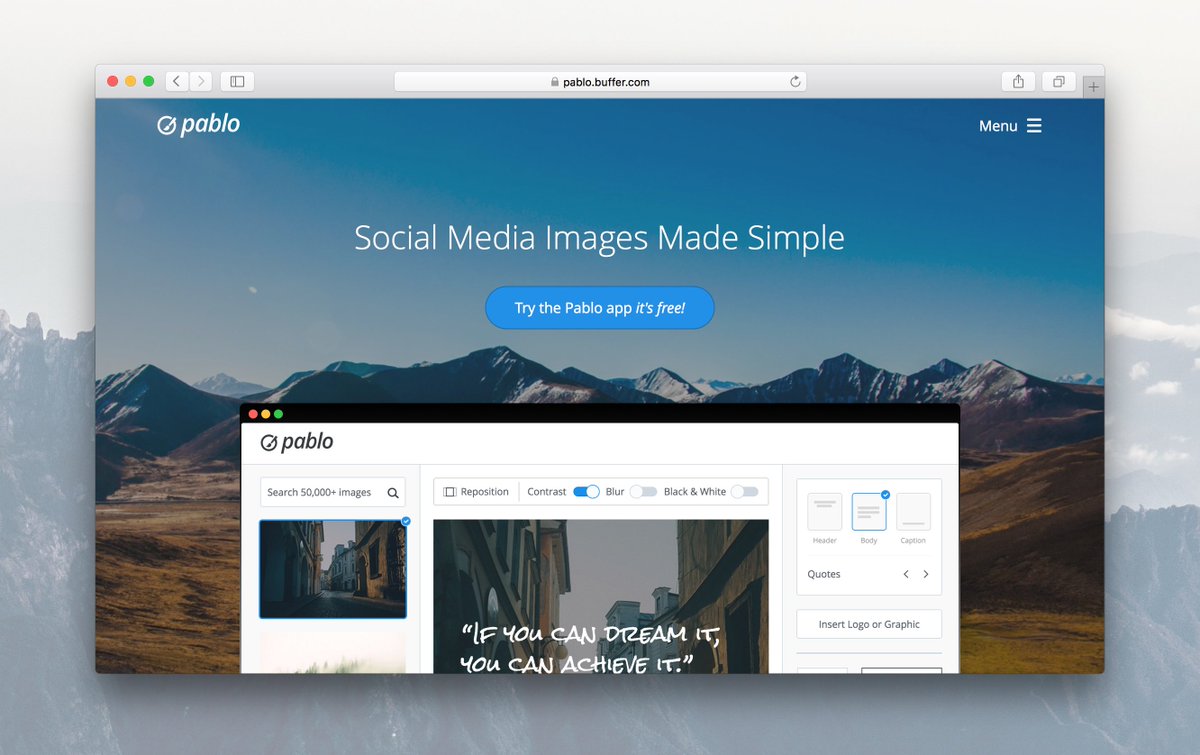Viewport: 1200px width, 755px height.
Task: Toggle the Contrast switch
Action: (x=586, y=492)
